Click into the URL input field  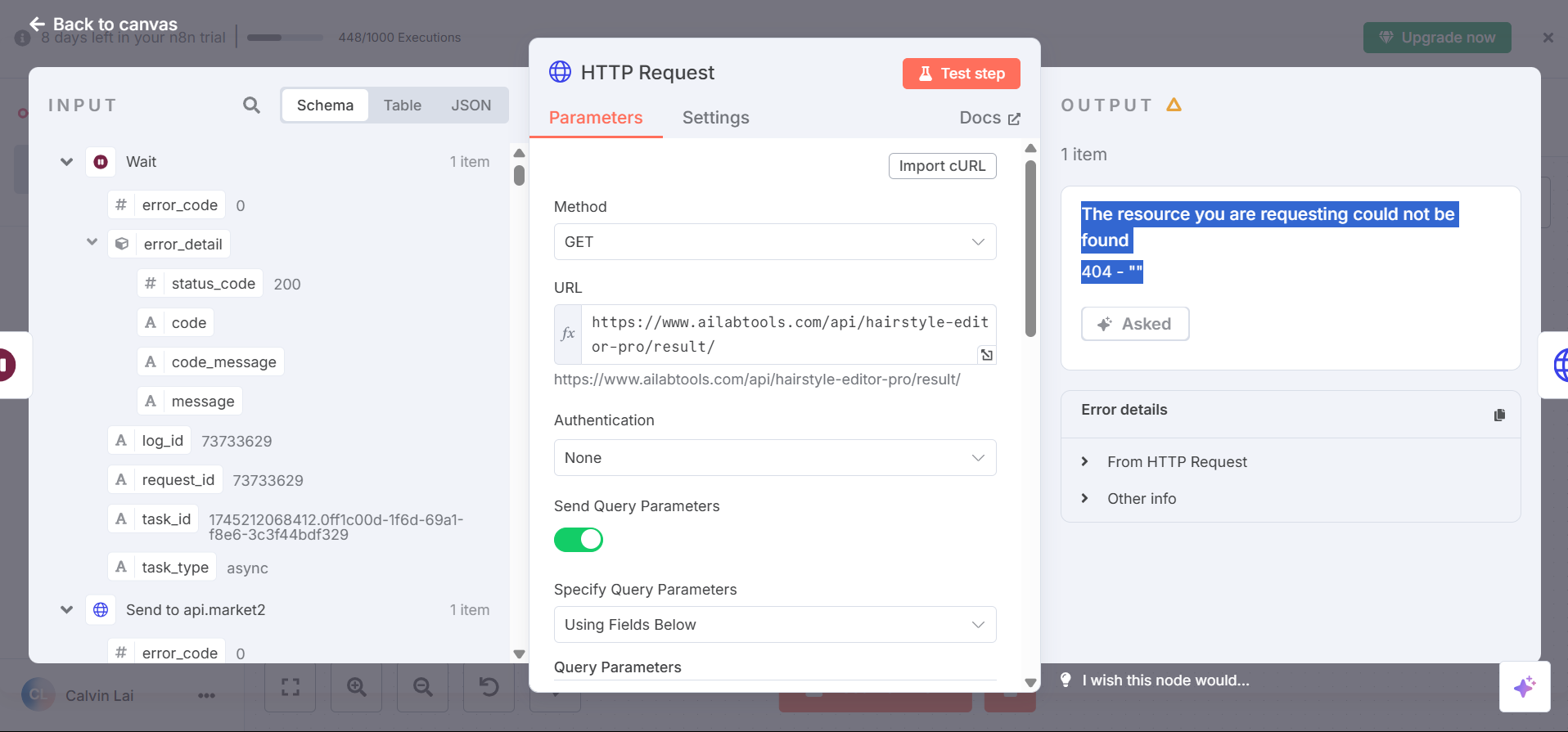point(790,335)
